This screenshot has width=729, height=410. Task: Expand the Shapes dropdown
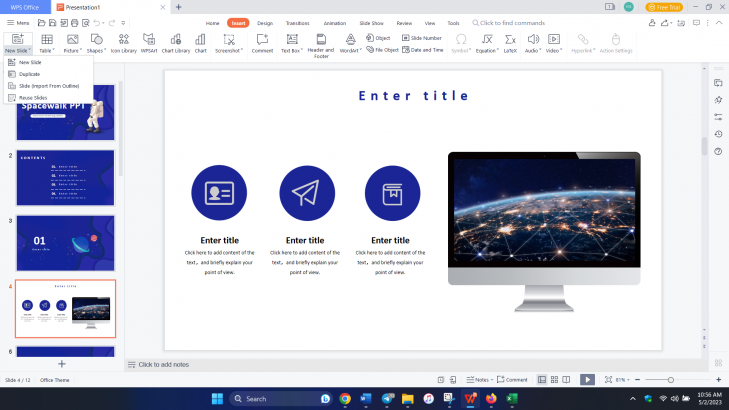click(x=105, y=51)
